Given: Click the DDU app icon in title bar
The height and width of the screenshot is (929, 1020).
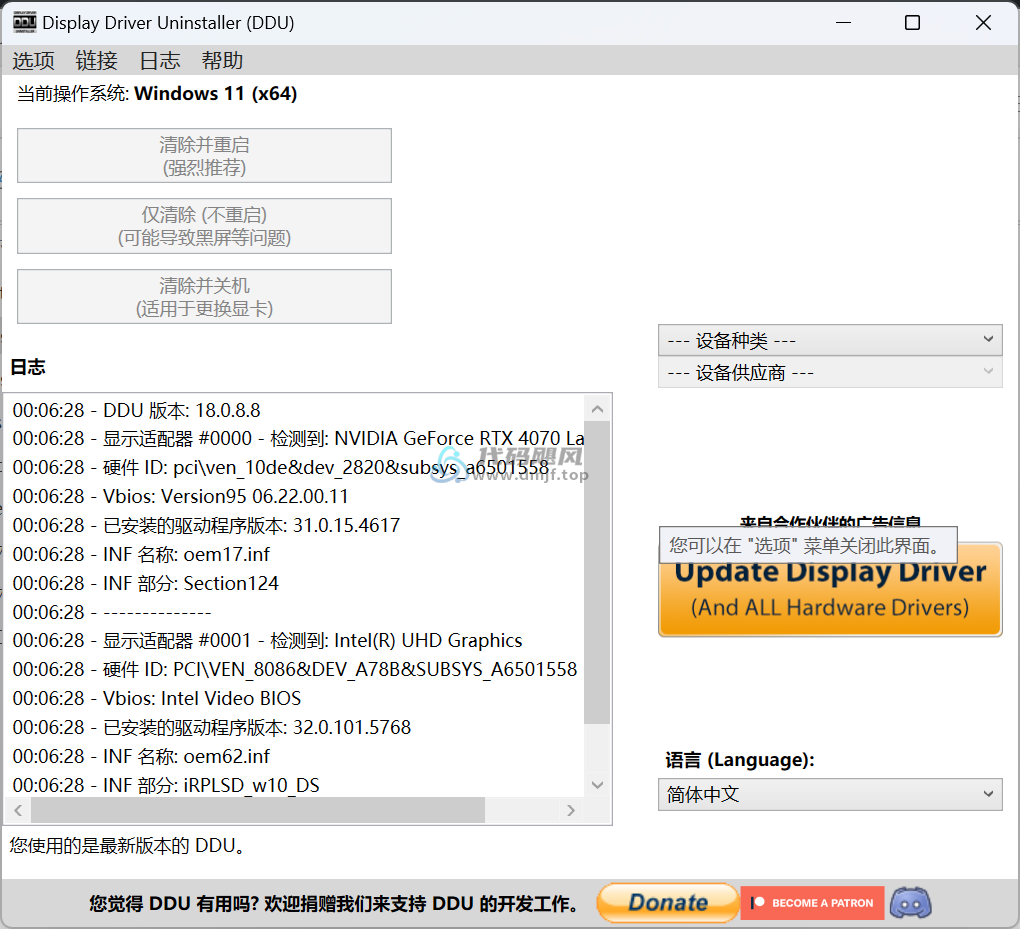Looking at the screenshot, I should click(25, 22).
